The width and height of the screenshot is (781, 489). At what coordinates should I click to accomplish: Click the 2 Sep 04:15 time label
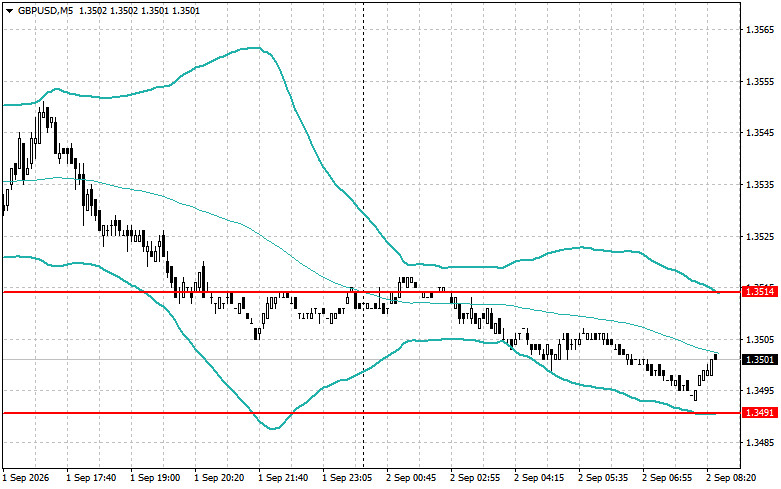click(x=539, y=478)
